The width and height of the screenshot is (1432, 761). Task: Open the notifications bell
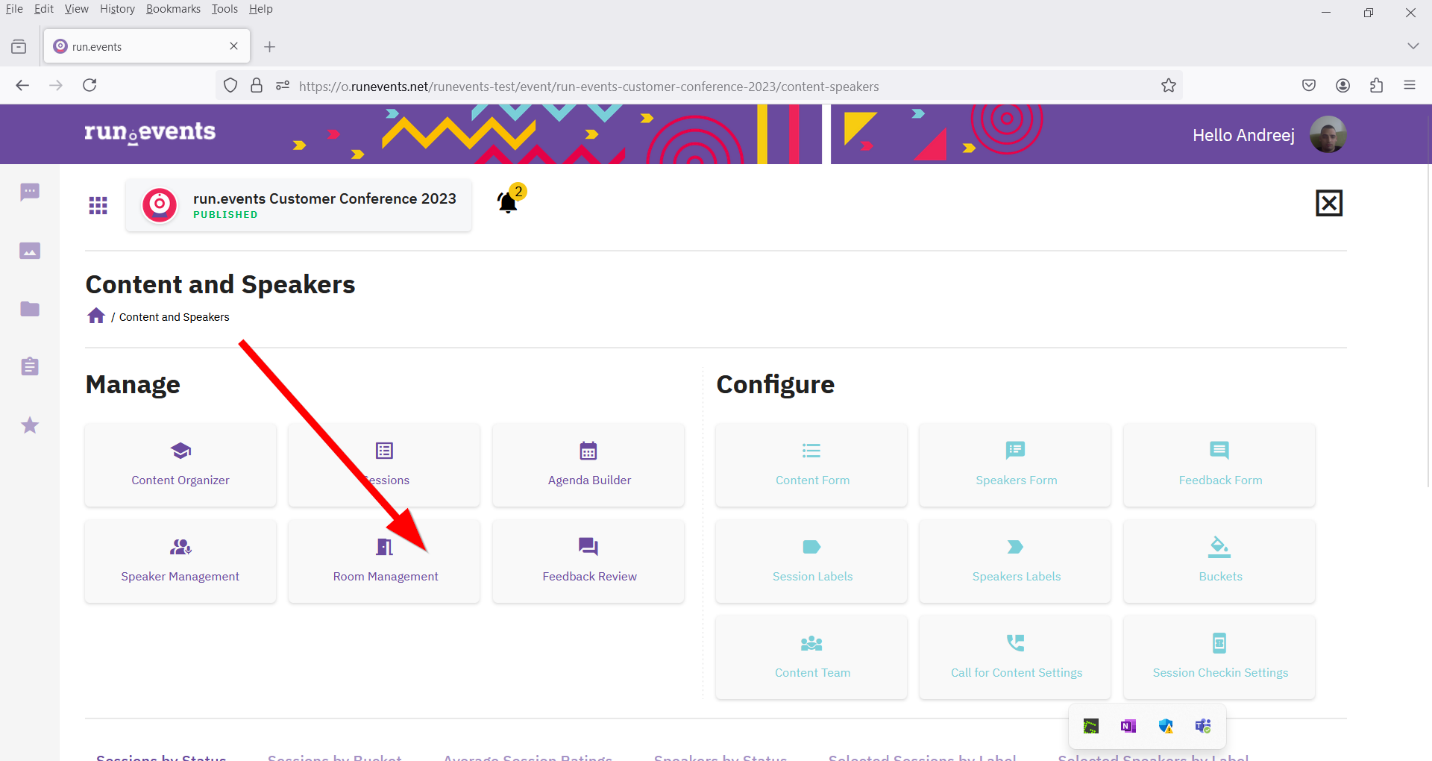click(x=509, y=201)
